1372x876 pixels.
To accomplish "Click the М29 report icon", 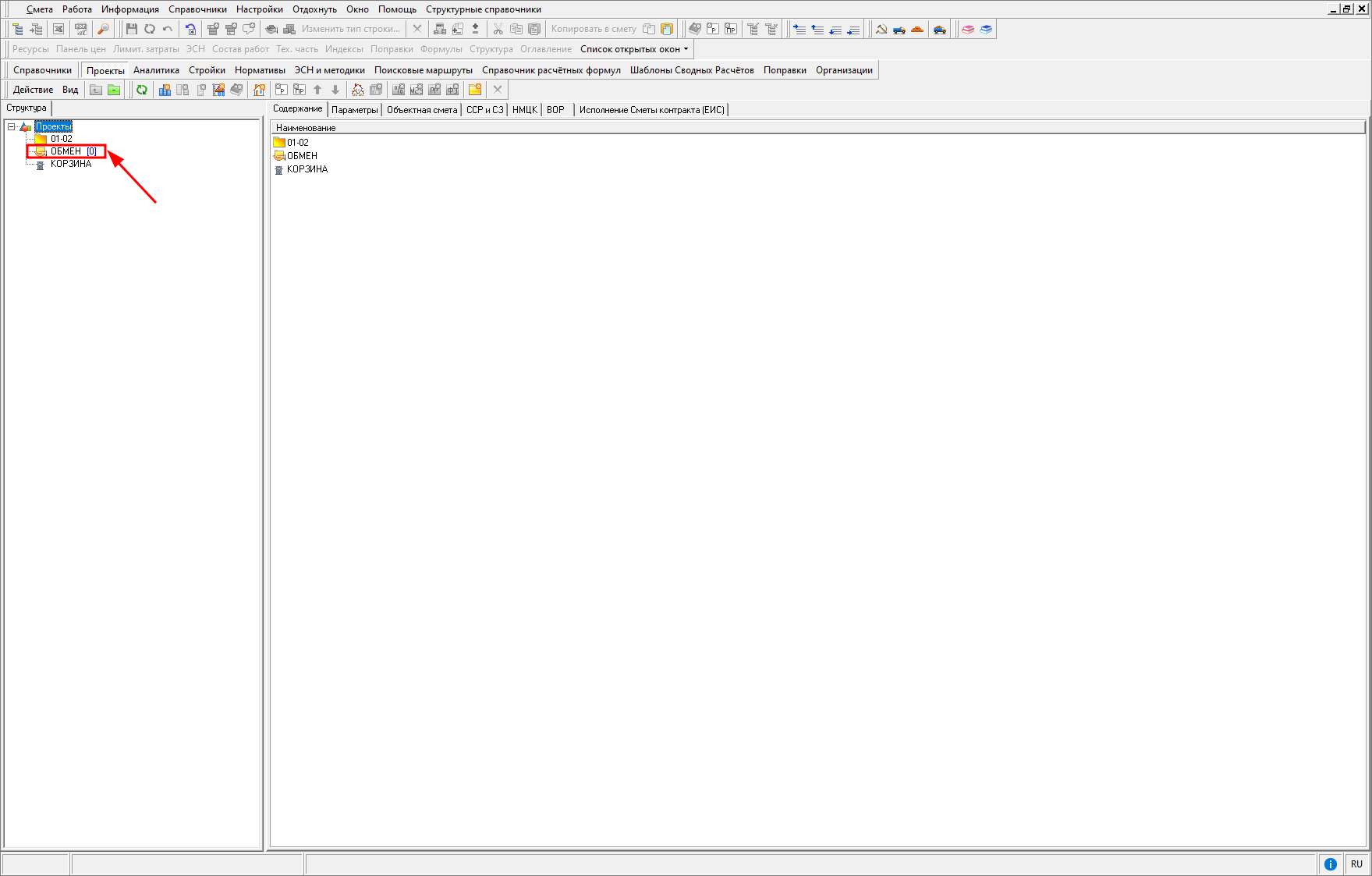I will [417, 90].
